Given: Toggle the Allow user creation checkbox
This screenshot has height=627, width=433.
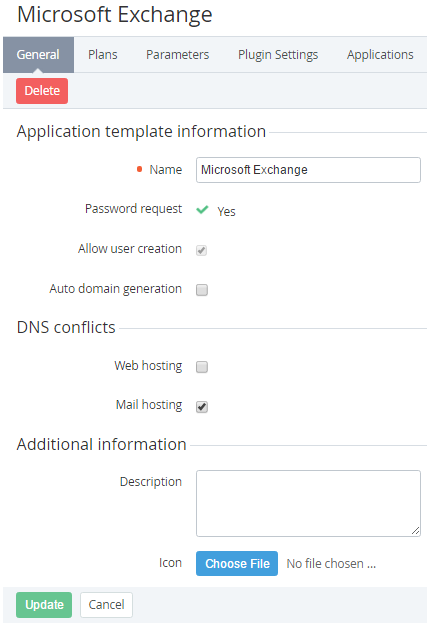Looking at the screenshot, I should 202,250.
